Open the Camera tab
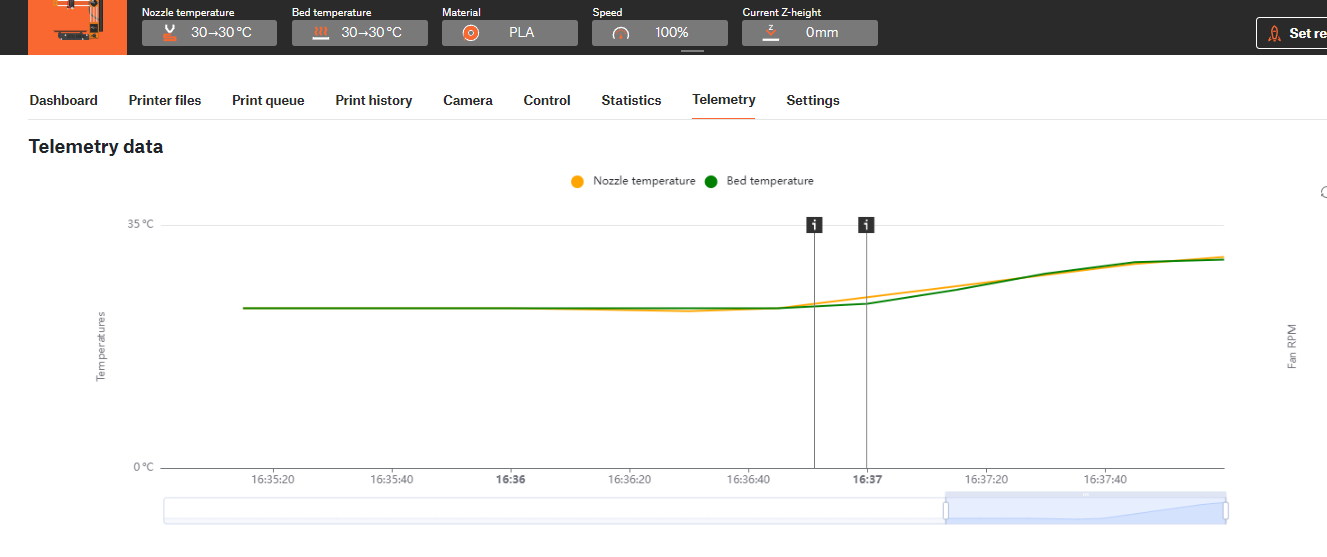The width and height of the screenshot is (1327, 557). [468, 100]
